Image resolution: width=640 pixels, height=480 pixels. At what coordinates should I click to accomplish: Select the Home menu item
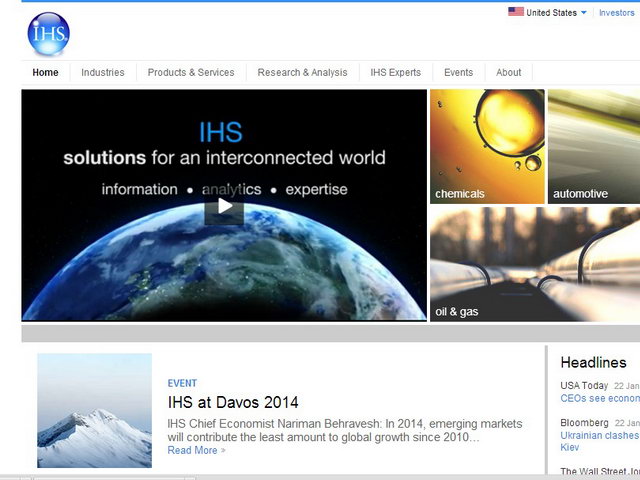tap(45, 73)
